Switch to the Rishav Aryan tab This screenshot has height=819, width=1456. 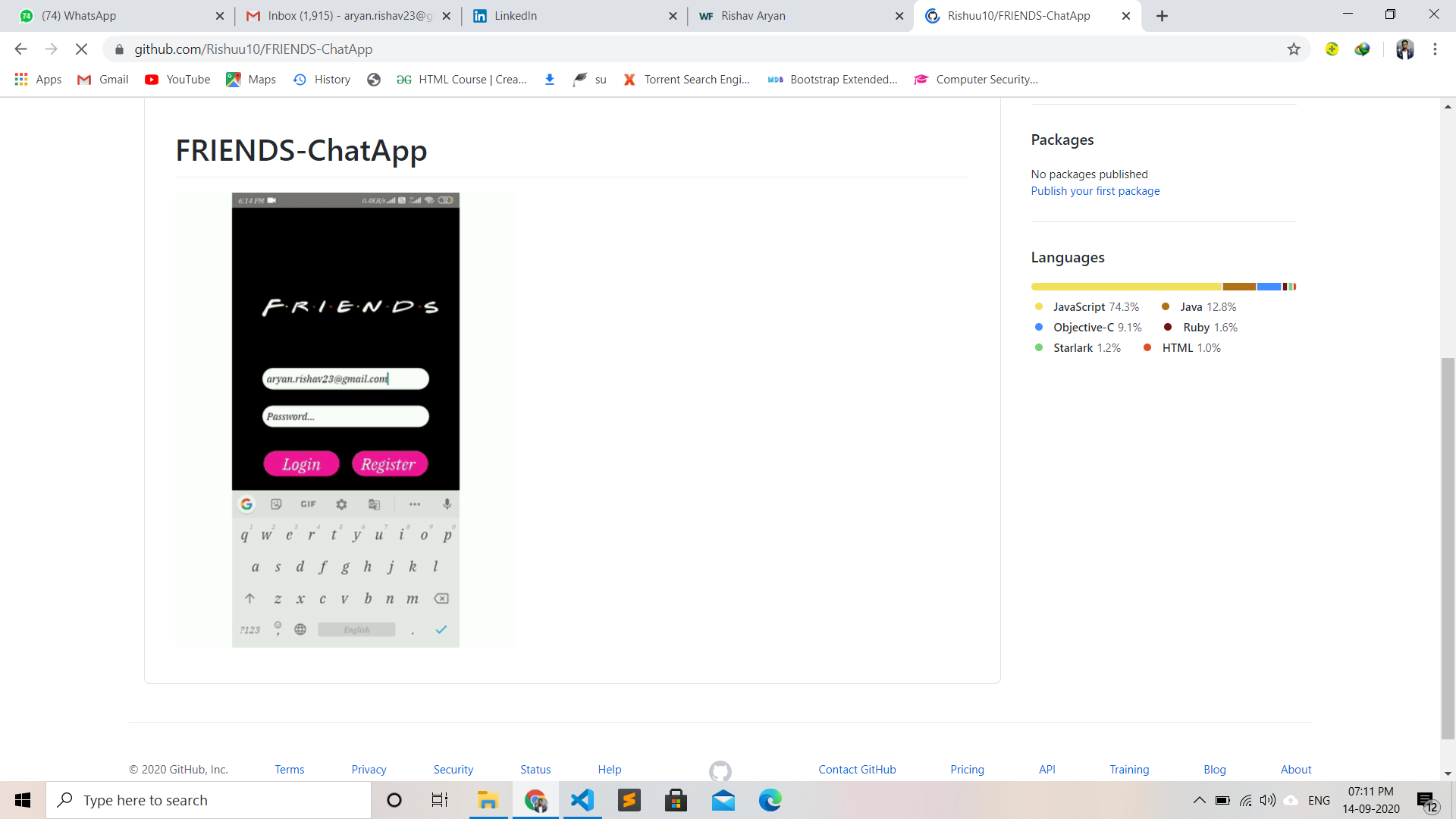[x=800, y=16]
